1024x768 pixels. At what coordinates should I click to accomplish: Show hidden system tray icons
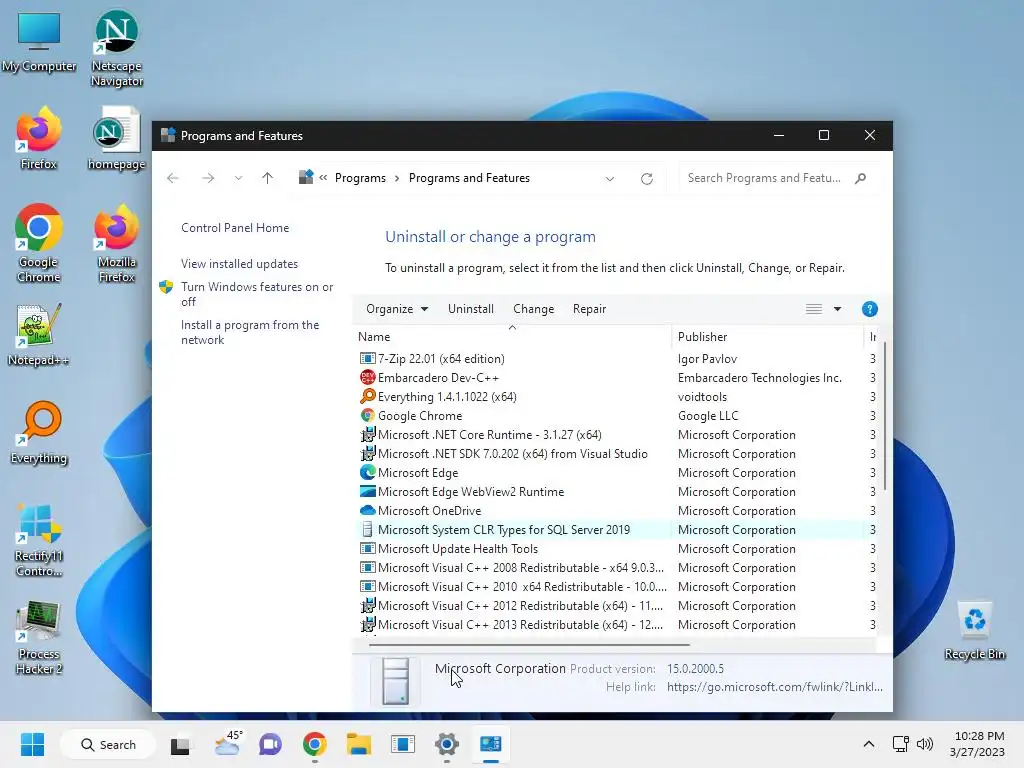coord(869,744)
